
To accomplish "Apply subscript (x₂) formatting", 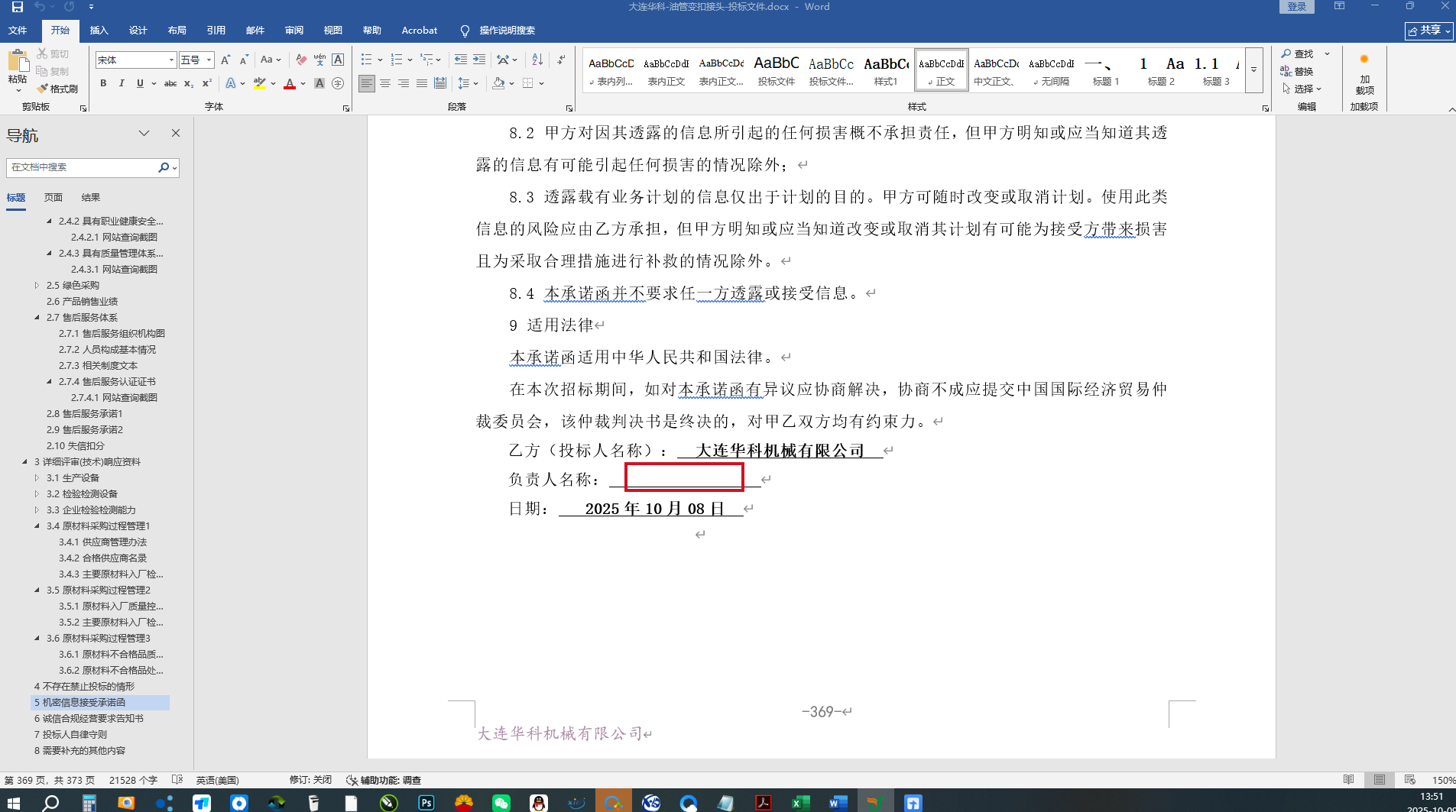I will 189,83.
